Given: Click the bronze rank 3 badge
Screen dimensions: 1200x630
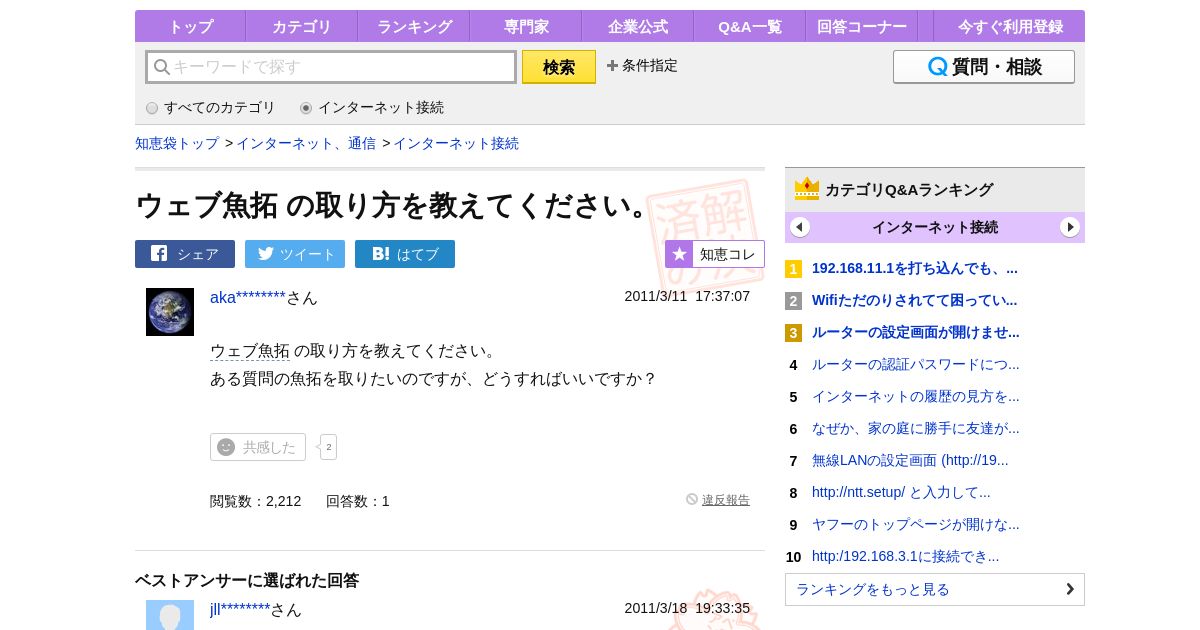Looking at the screenshot, I should pyautogui.click(x=793, y=333).
